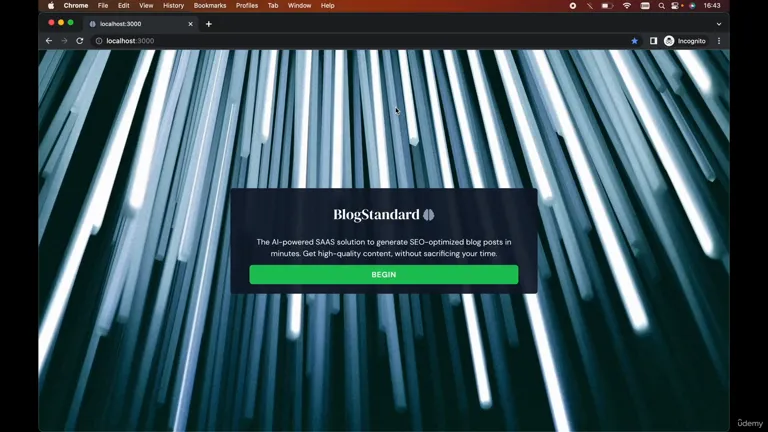
Task: Click the favicon on localhost tab
Action: coord(93,24)
